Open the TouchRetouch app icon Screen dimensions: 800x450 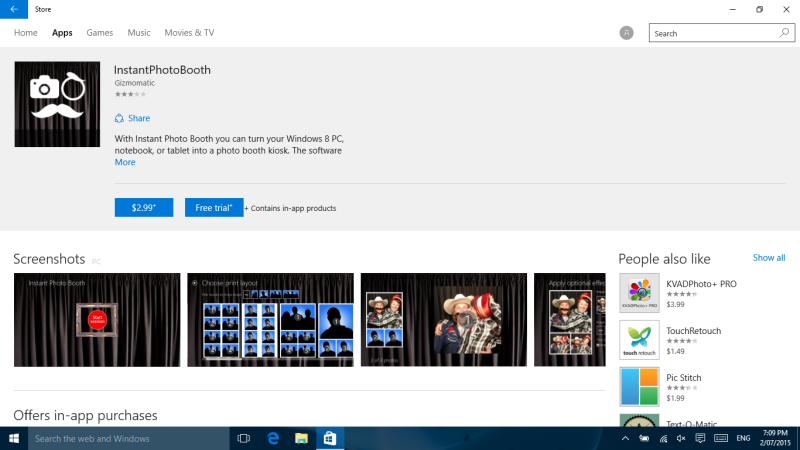[x=639, y=340]
